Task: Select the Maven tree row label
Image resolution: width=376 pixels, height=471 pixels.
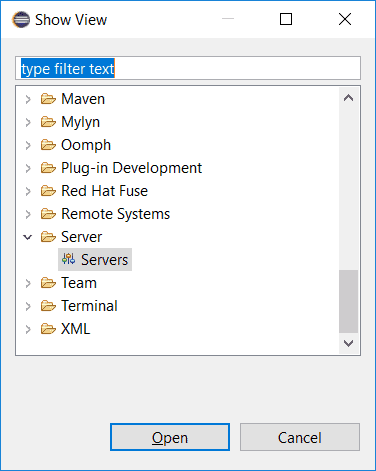Action: pyautogui.click(x=83, y=99)
